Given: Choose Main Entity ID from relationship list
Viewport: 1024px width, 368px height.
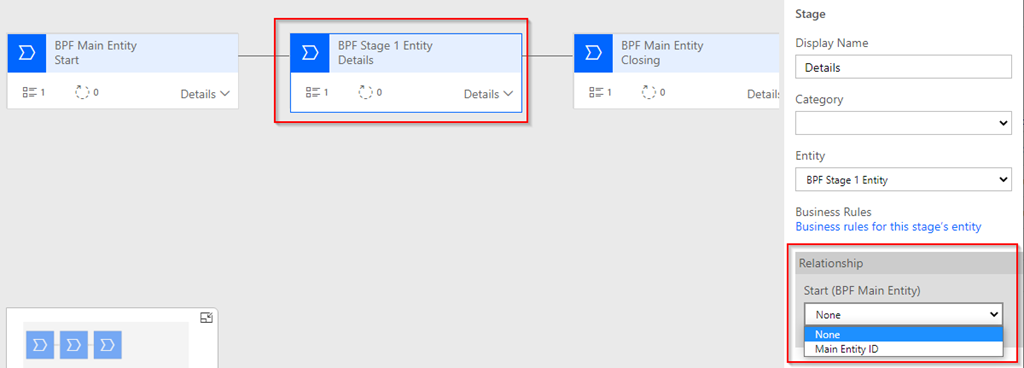Looking at the screenshot, I should click(903, 349).
